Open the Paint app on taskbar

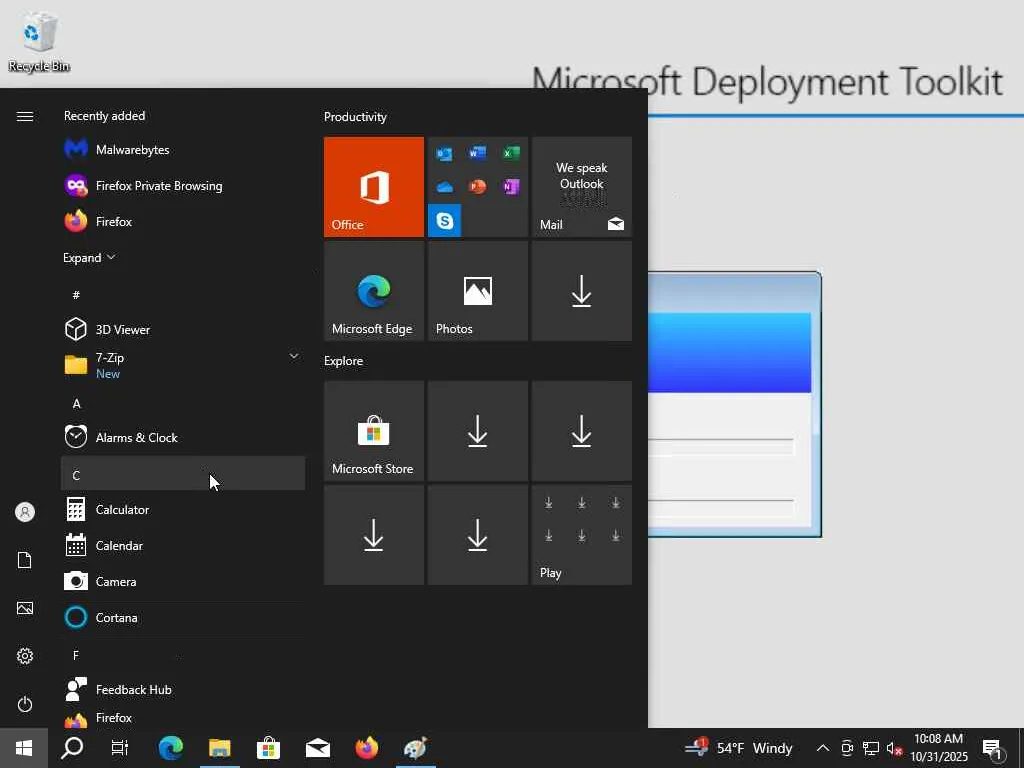point(416,748)
